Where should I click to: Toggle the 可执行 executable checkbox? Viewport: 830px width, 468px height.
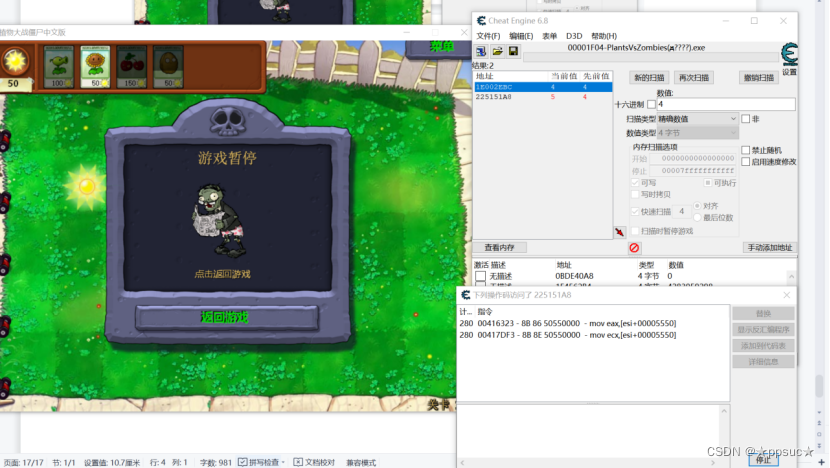coord(708,183)
